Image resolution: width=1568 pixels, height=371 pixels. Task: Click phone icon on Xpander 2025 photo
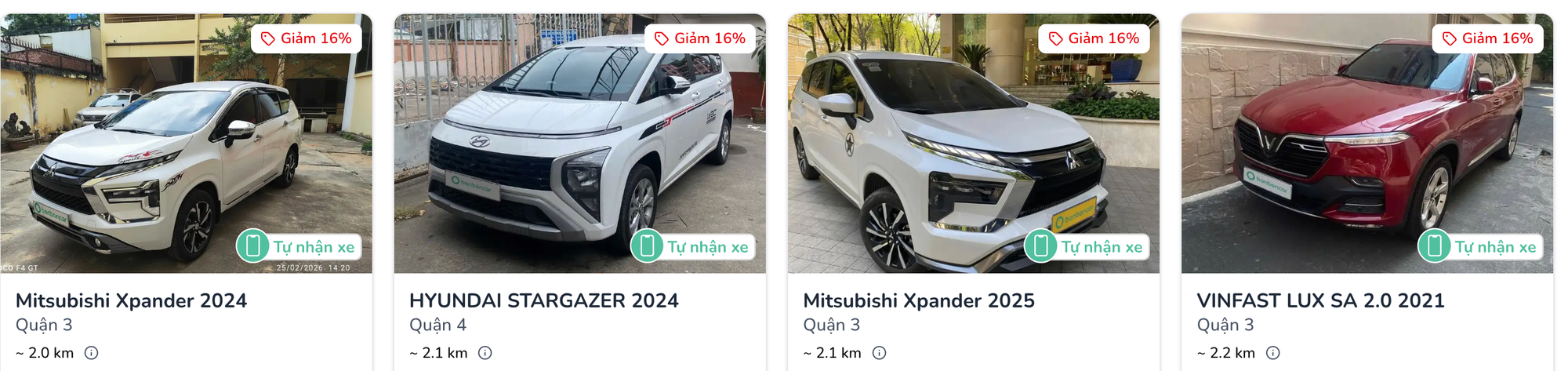1040,246
